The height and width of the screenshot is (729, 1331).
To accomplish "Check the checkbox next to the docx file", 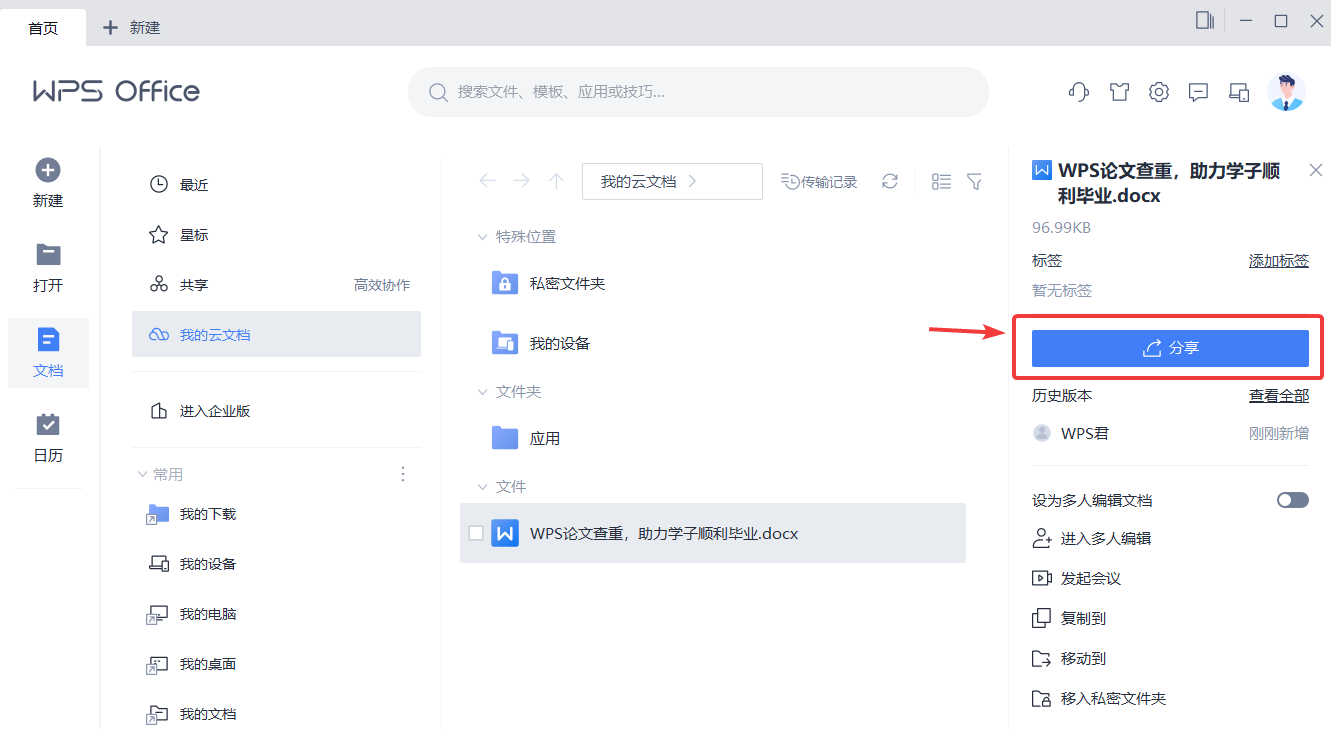I will (x=476, y=533).
